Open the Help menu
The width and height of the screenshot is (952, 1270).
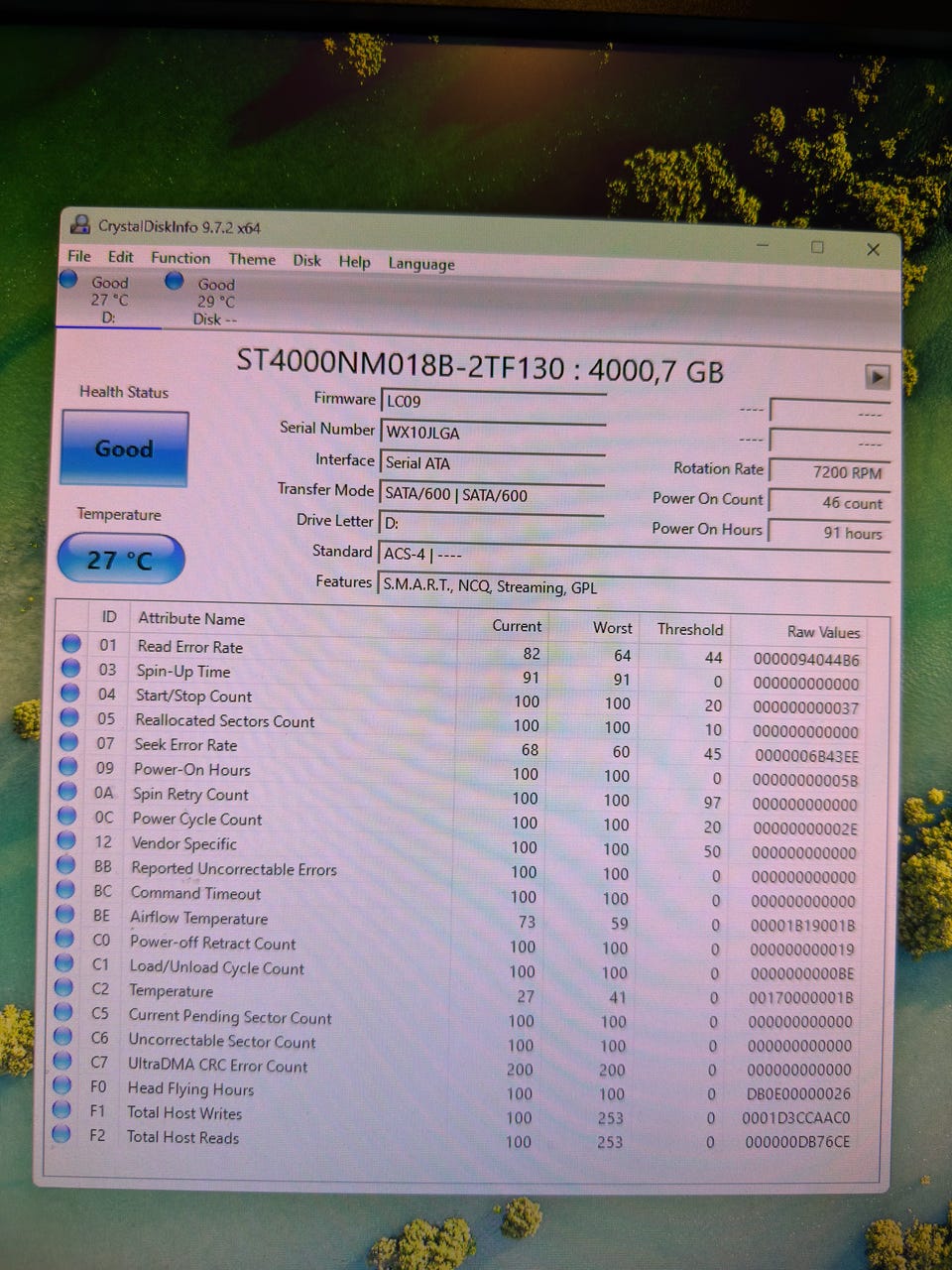[x=354, y=261]
